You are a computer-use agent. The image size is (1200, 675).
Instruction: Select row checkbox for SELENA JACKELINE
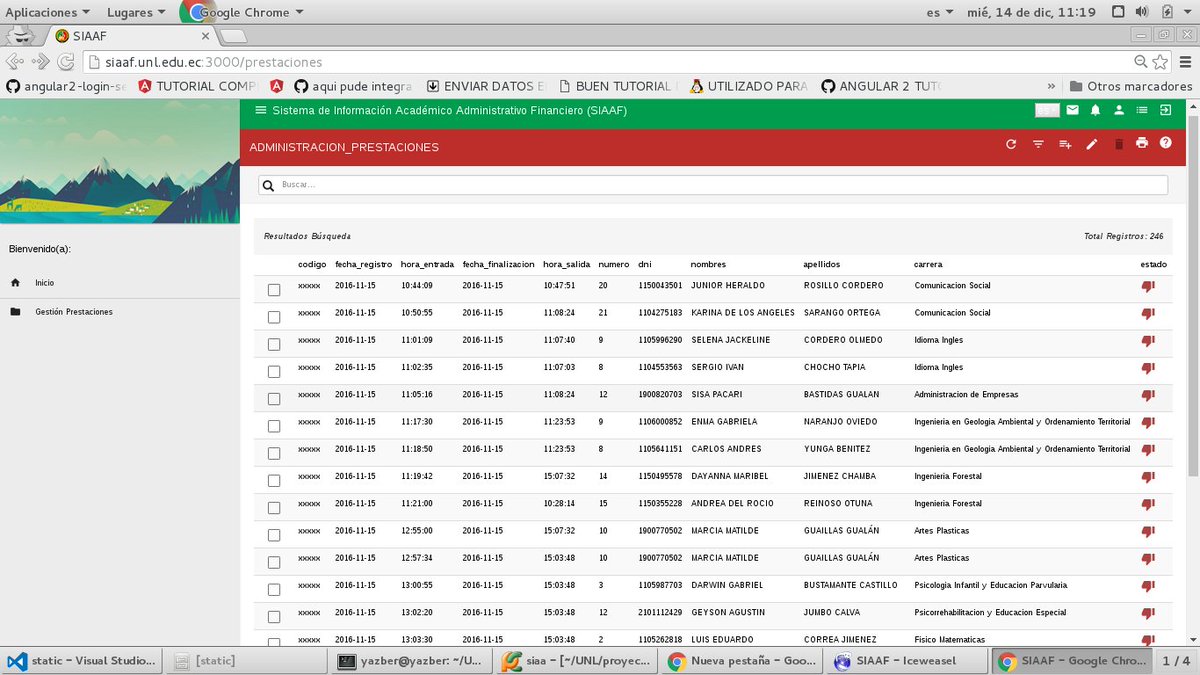[x=274, y=344]
